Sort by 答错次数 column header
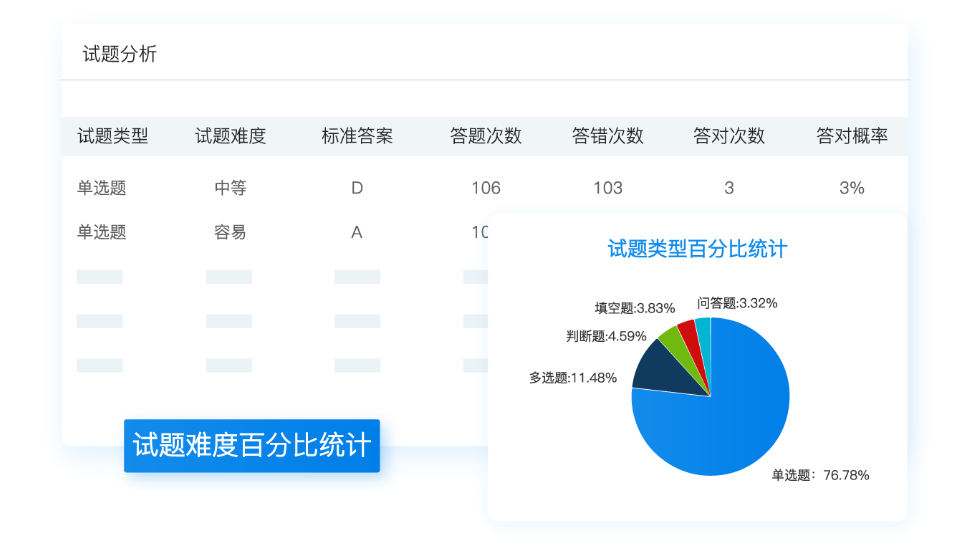 (x=608, y=137)
